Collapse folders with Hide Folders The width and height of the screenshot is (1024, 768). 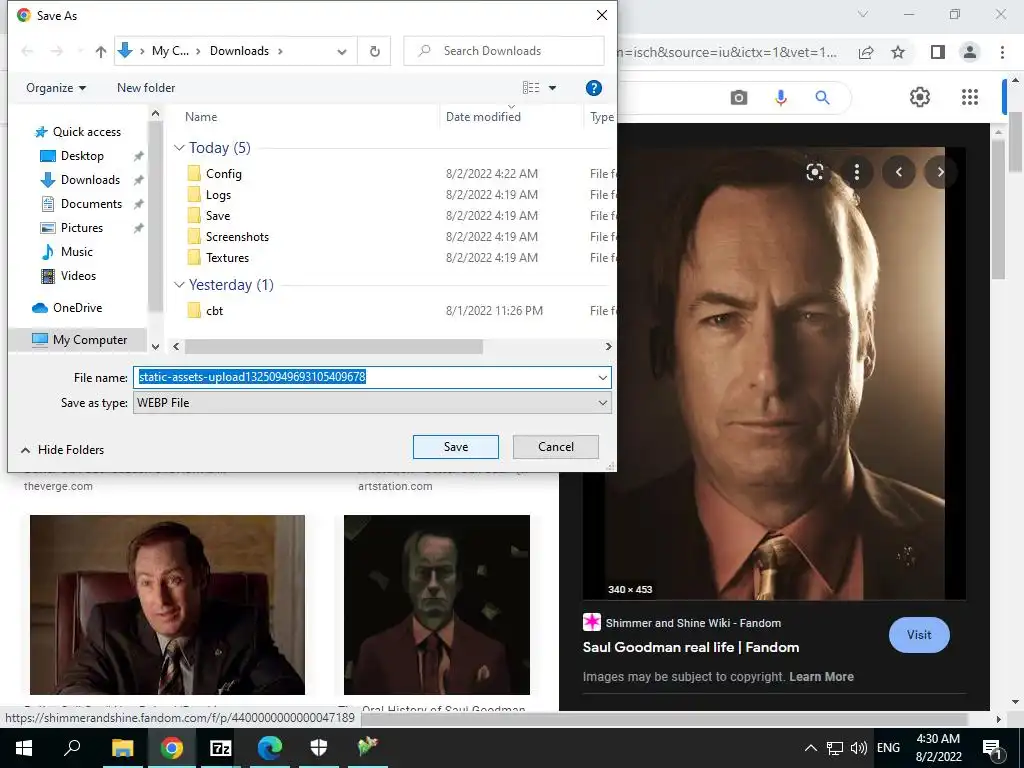point(63,450)
